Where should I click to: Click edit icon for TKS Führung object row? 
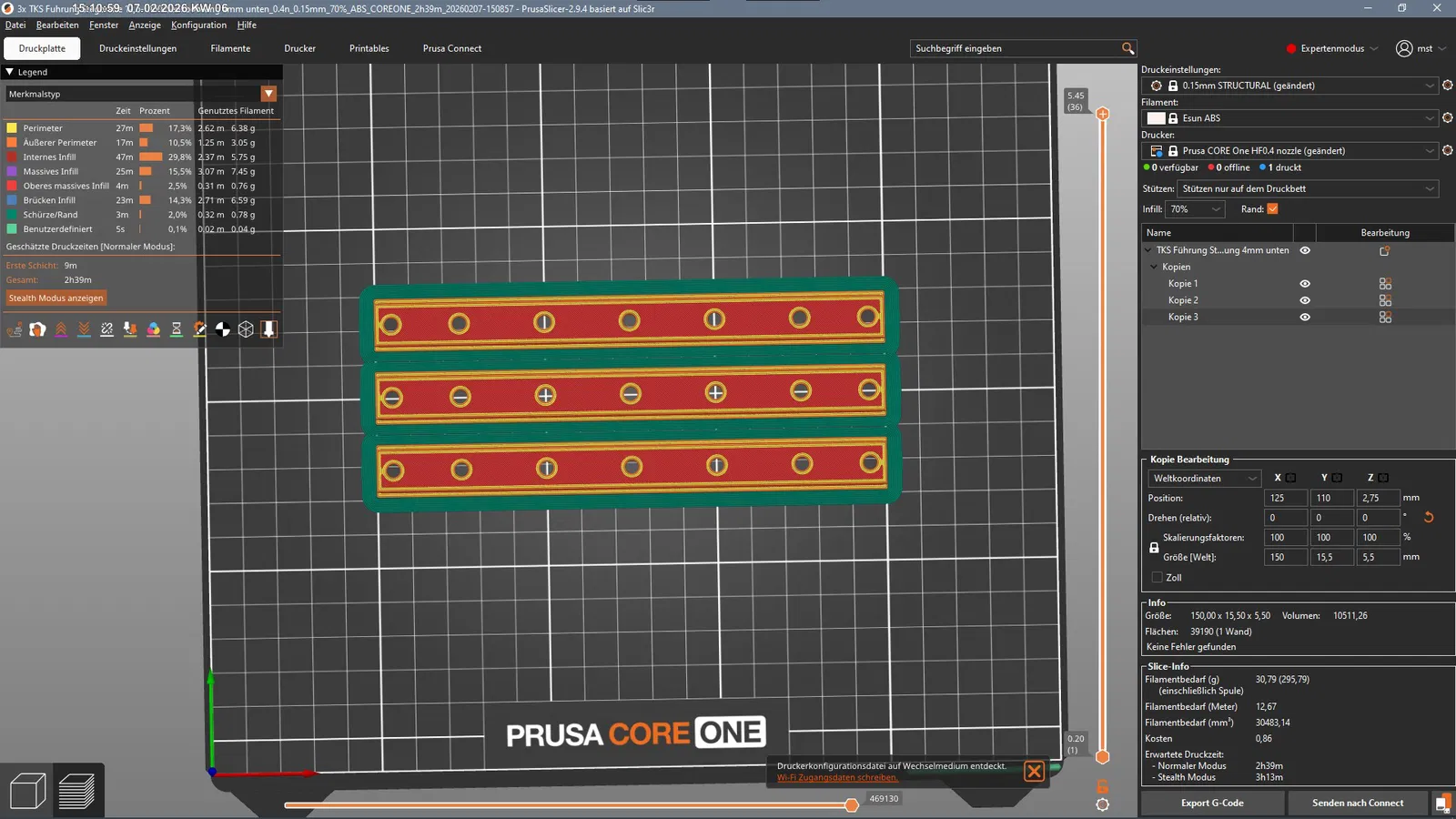[x=1385, y=250]
